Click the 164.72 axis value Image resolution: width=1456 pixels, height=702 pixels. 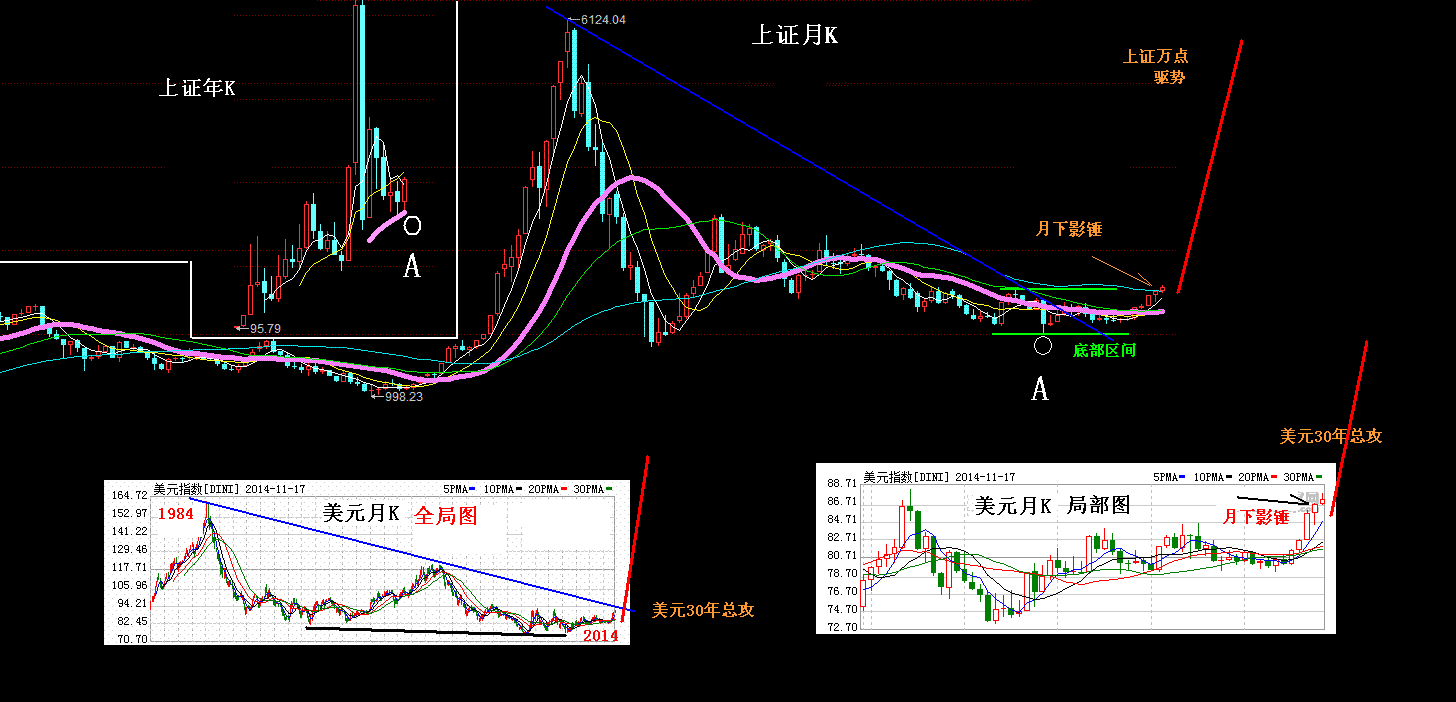tap(128, 496)
